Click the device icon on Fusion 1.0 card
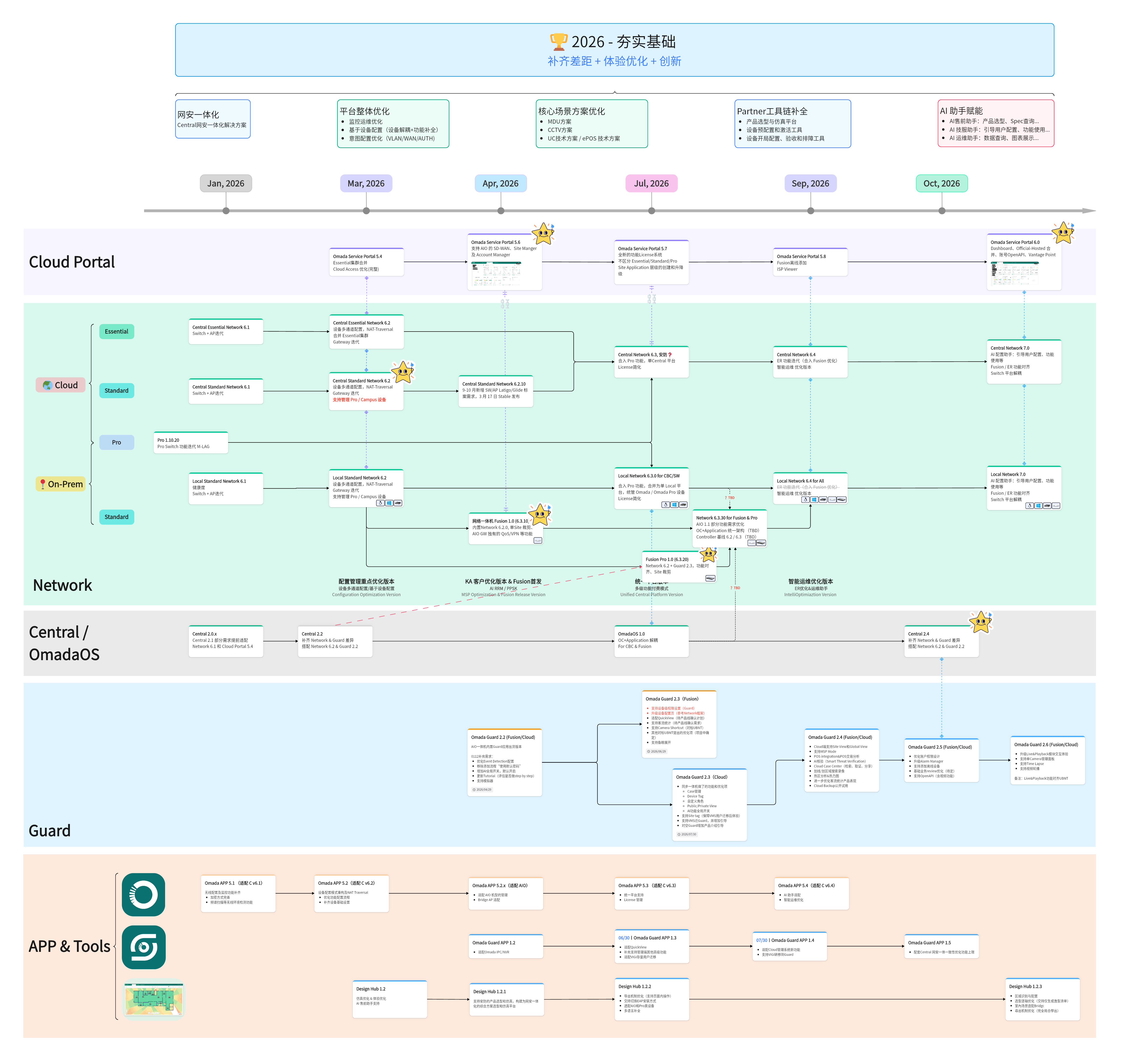The height and width of the screenshot is (1064, 1122). (x=538, y=540)
